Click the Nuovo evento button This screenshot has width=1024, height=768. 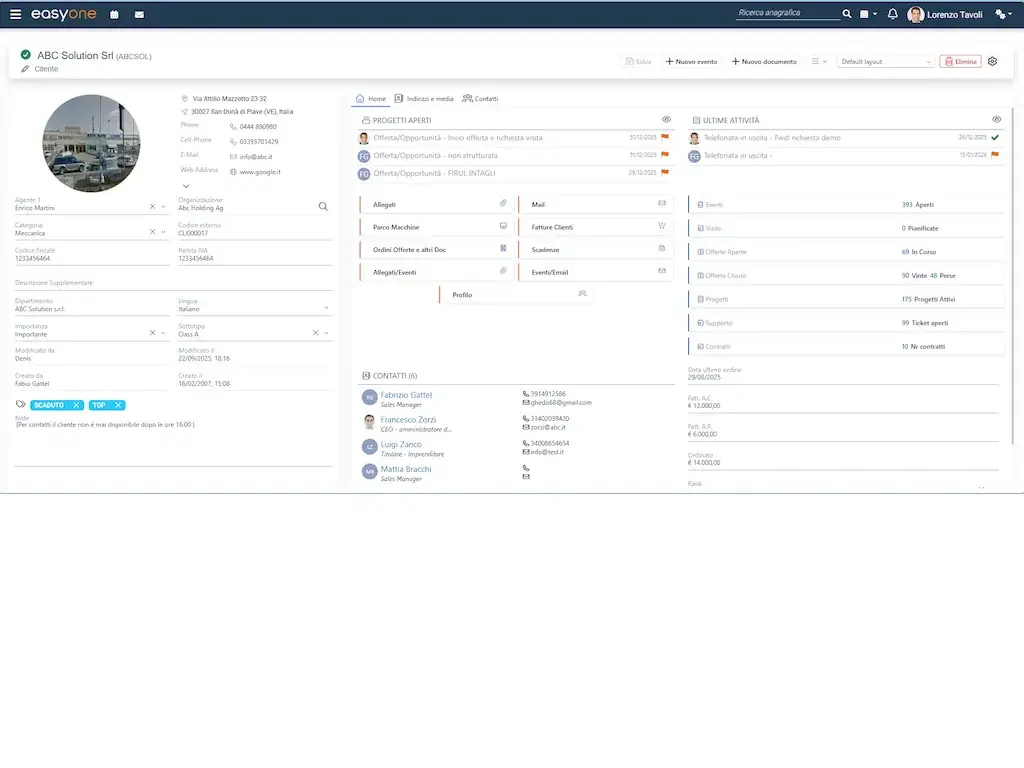691,62
